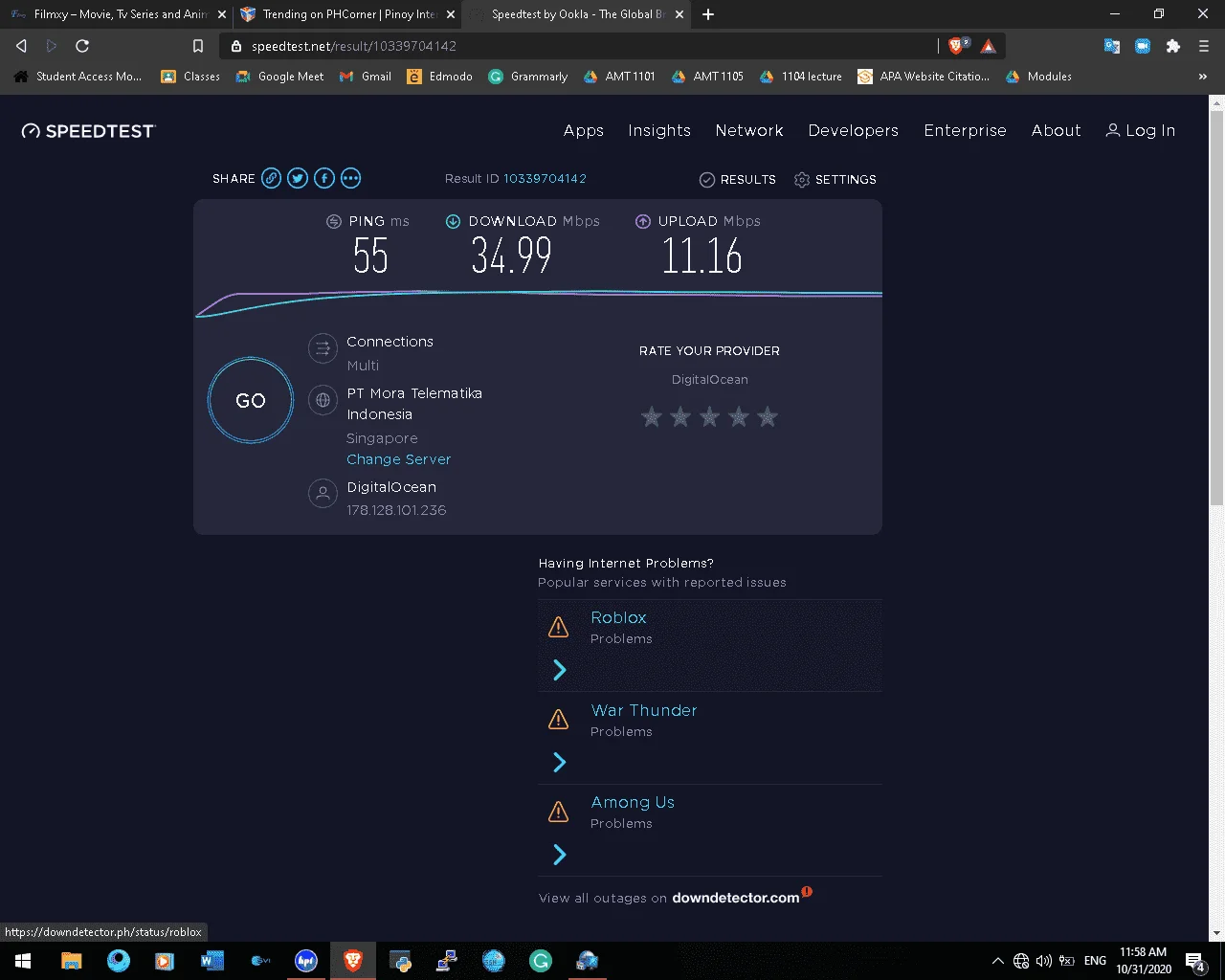The height and width of the screenshot is (980, 1225).
Task: Click the Zoom extension icon
Action: click(x=1143, y=46)
